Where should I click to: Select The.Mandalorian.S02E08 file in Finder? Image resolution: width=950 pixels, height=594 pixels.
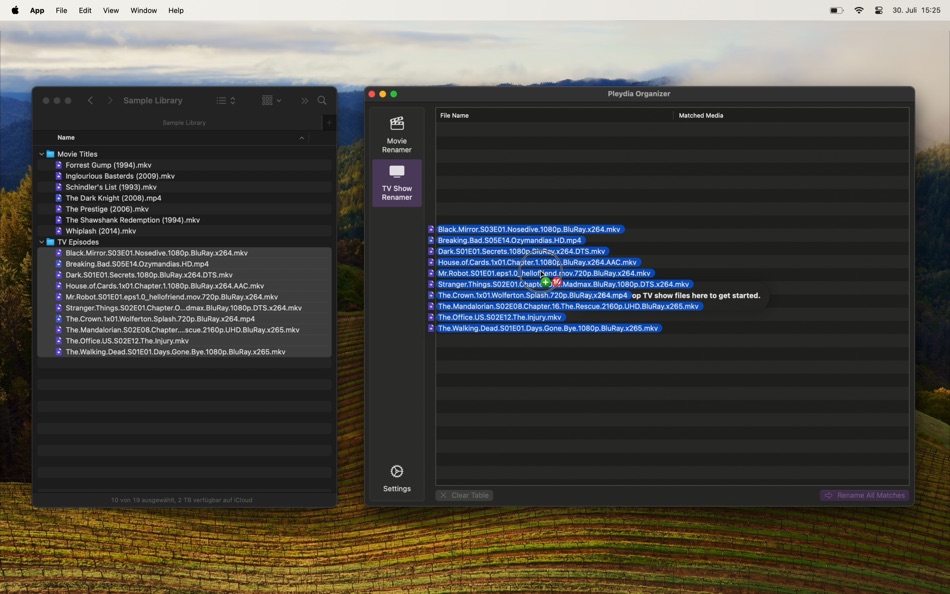point(184,330)
